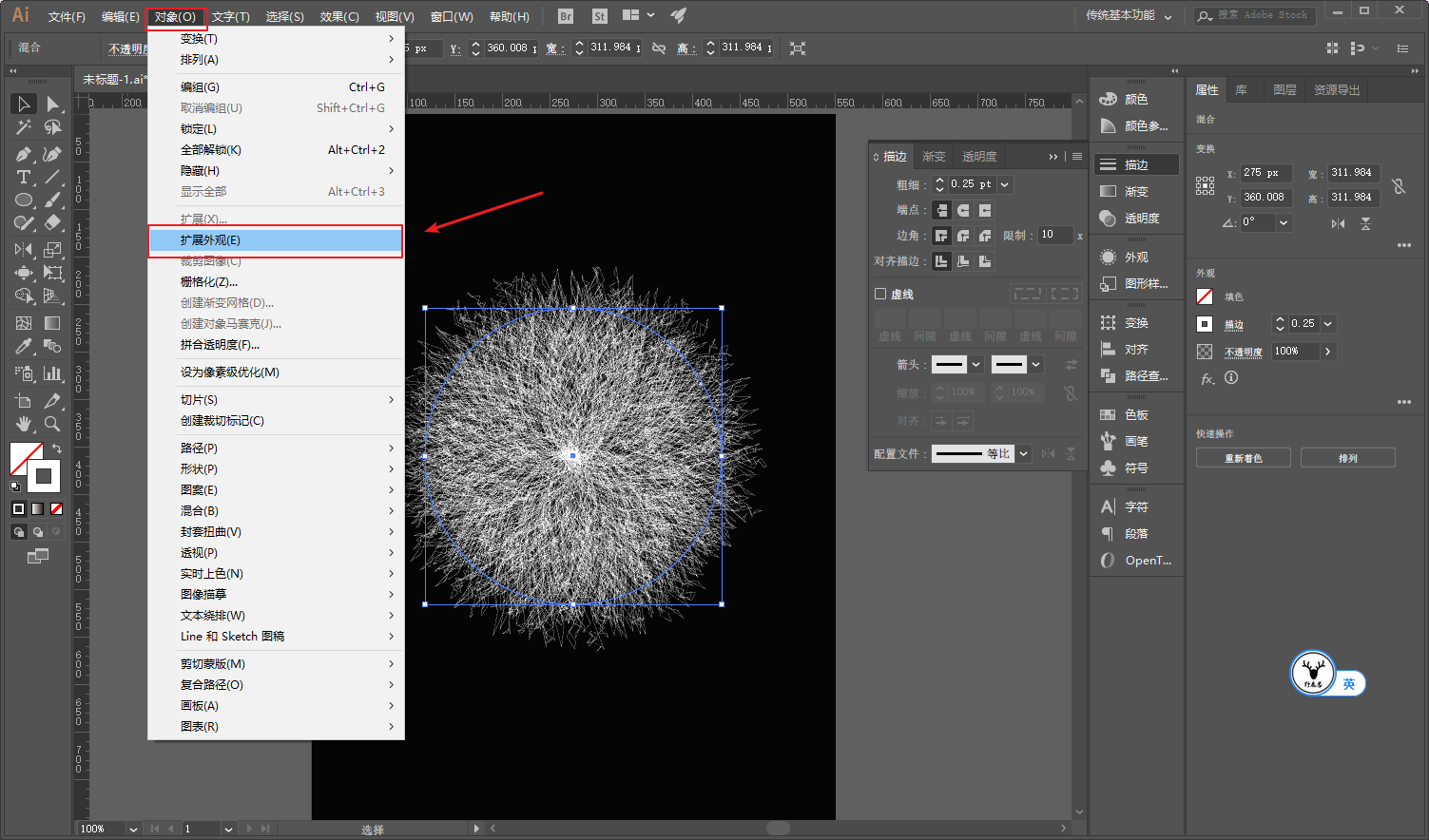This screenshot has height=840, width=1429.
Task: Activate the Zoom magnifier tool
Action: pyautogui.click(x=52, y=424)
